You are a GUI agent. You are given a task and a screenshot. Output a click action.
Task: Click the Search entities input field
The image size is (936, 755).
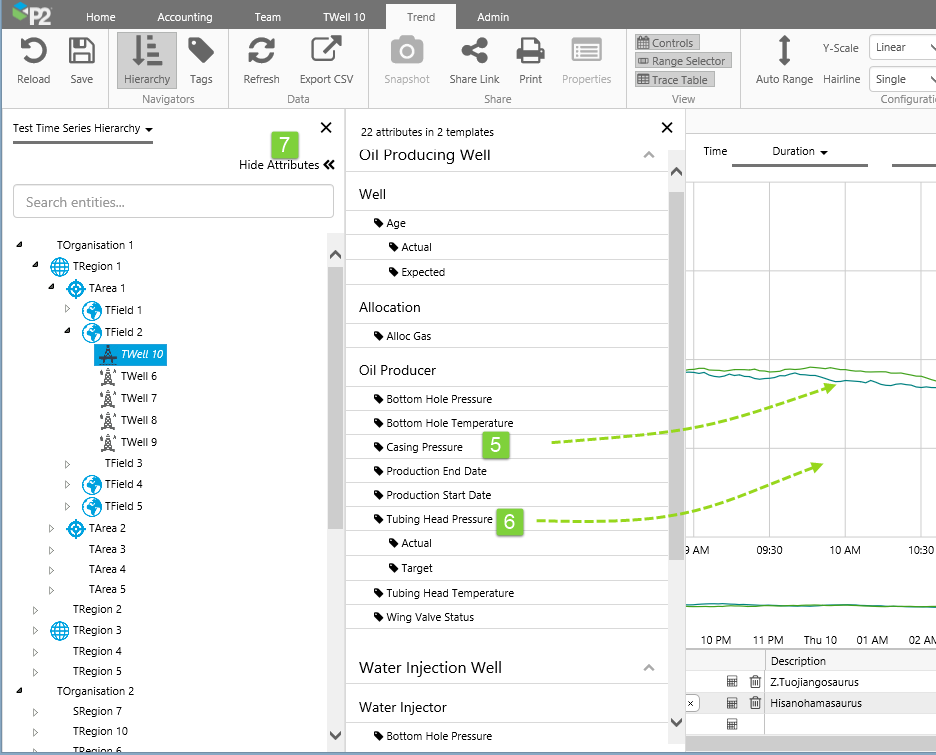point(173,202)
